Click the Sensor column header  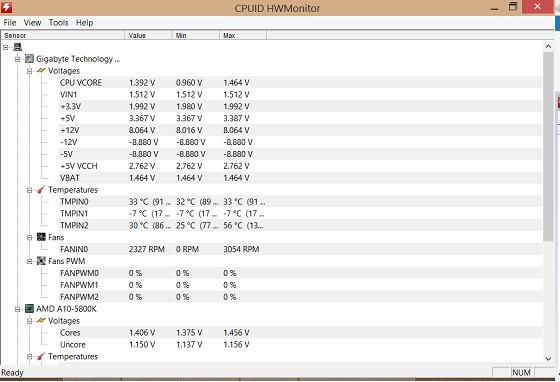(63, 35)
